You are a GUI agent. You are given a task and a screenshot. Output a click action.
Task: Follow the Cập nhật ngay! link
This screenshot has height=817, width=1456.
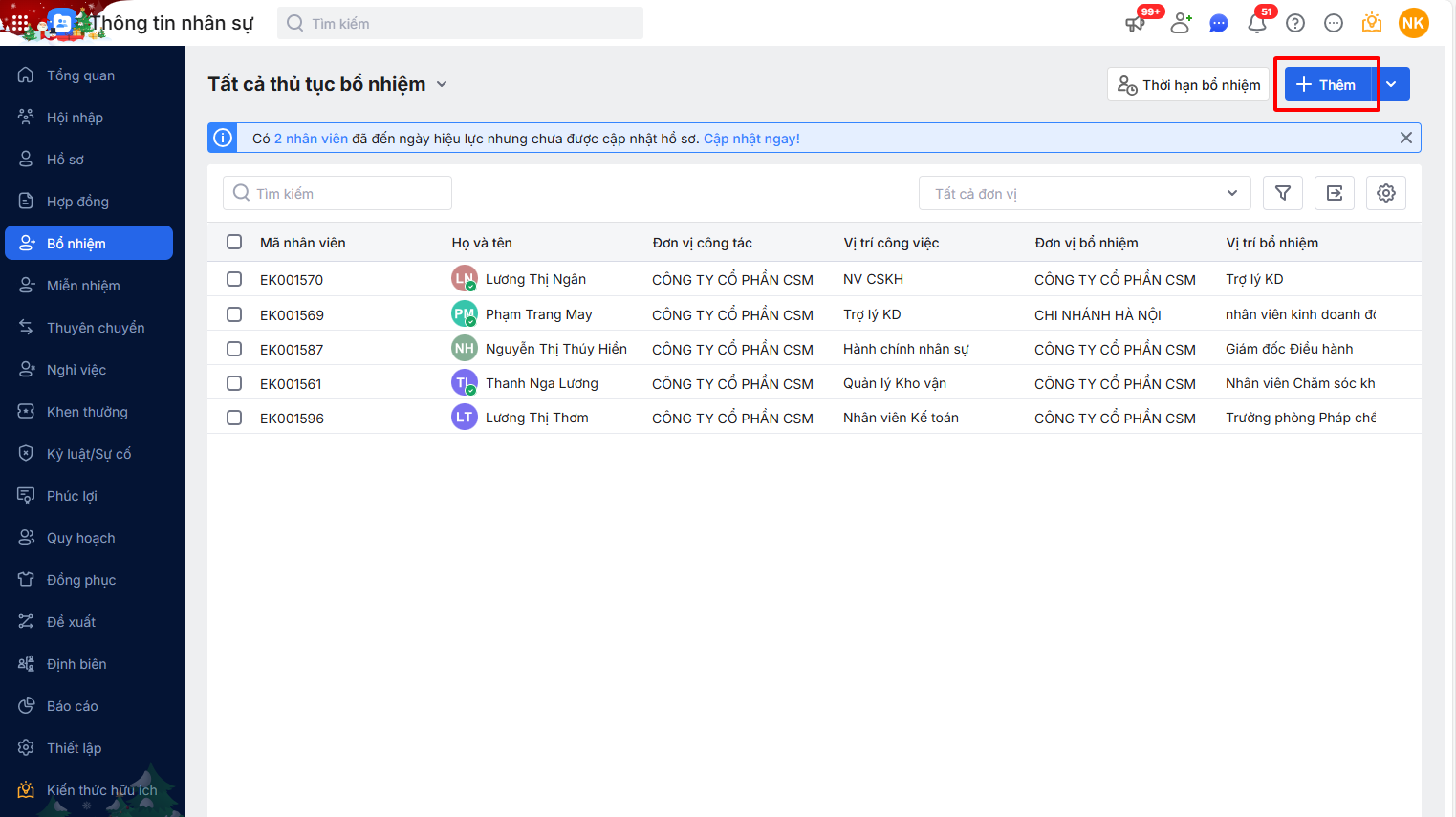[751, 139]
